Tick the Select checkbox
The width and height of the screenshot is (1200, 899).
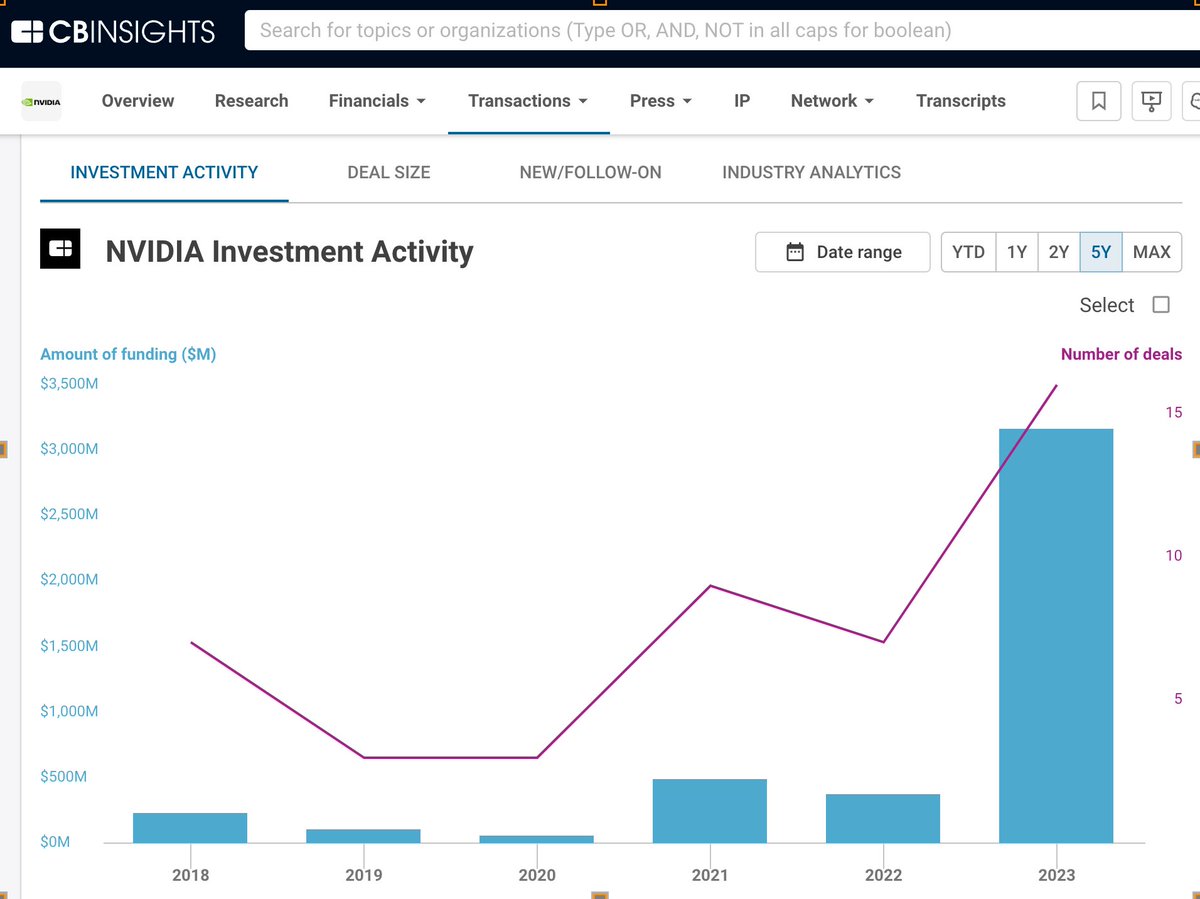coord(1161,305)
